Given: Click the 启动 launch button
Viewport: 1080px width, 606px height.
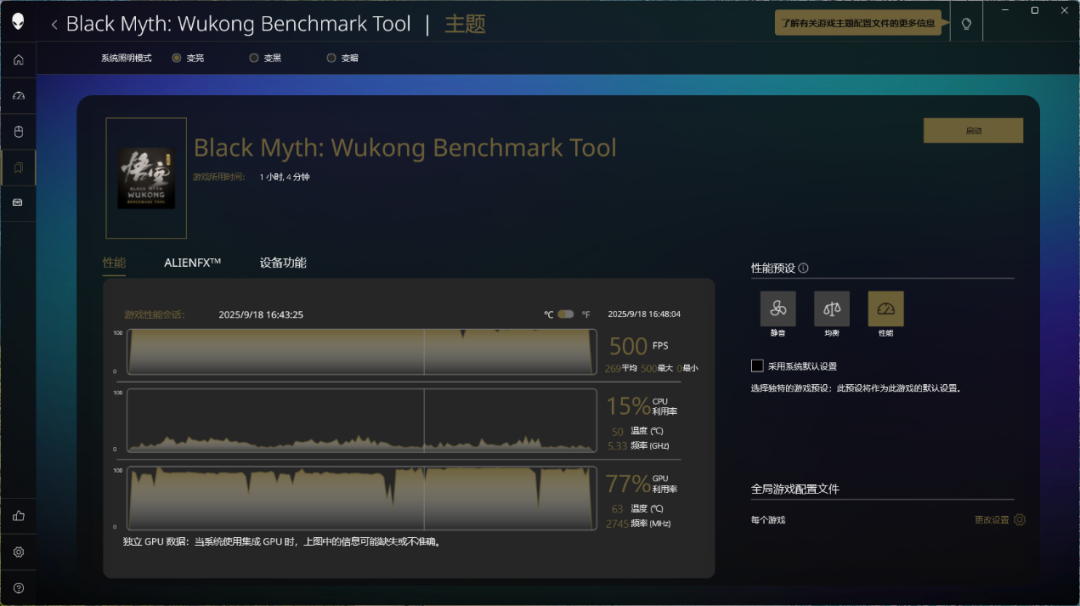Looking at the screenshot, I should (973, 130).
